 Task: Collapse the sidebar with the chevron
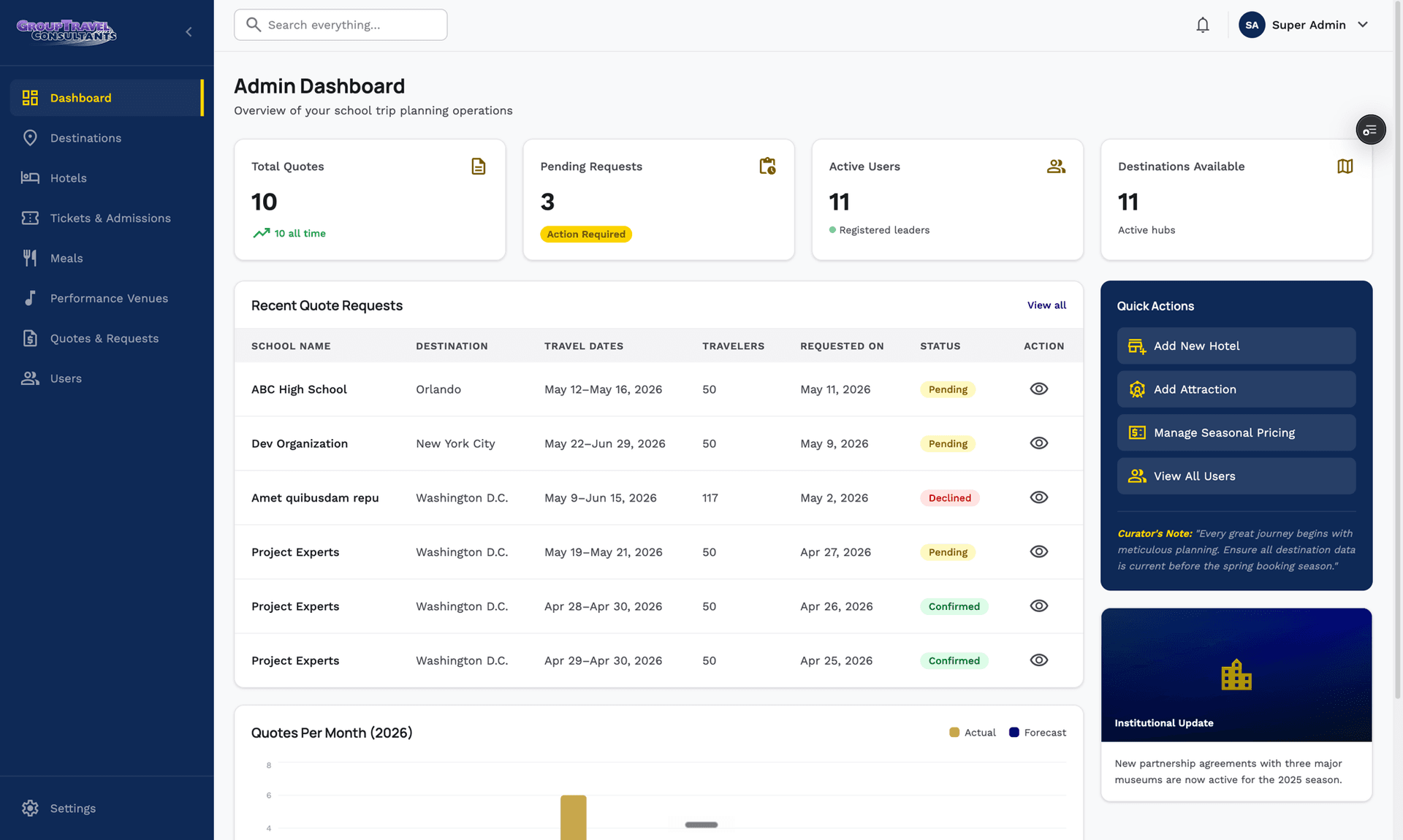[x=189, y=31]
